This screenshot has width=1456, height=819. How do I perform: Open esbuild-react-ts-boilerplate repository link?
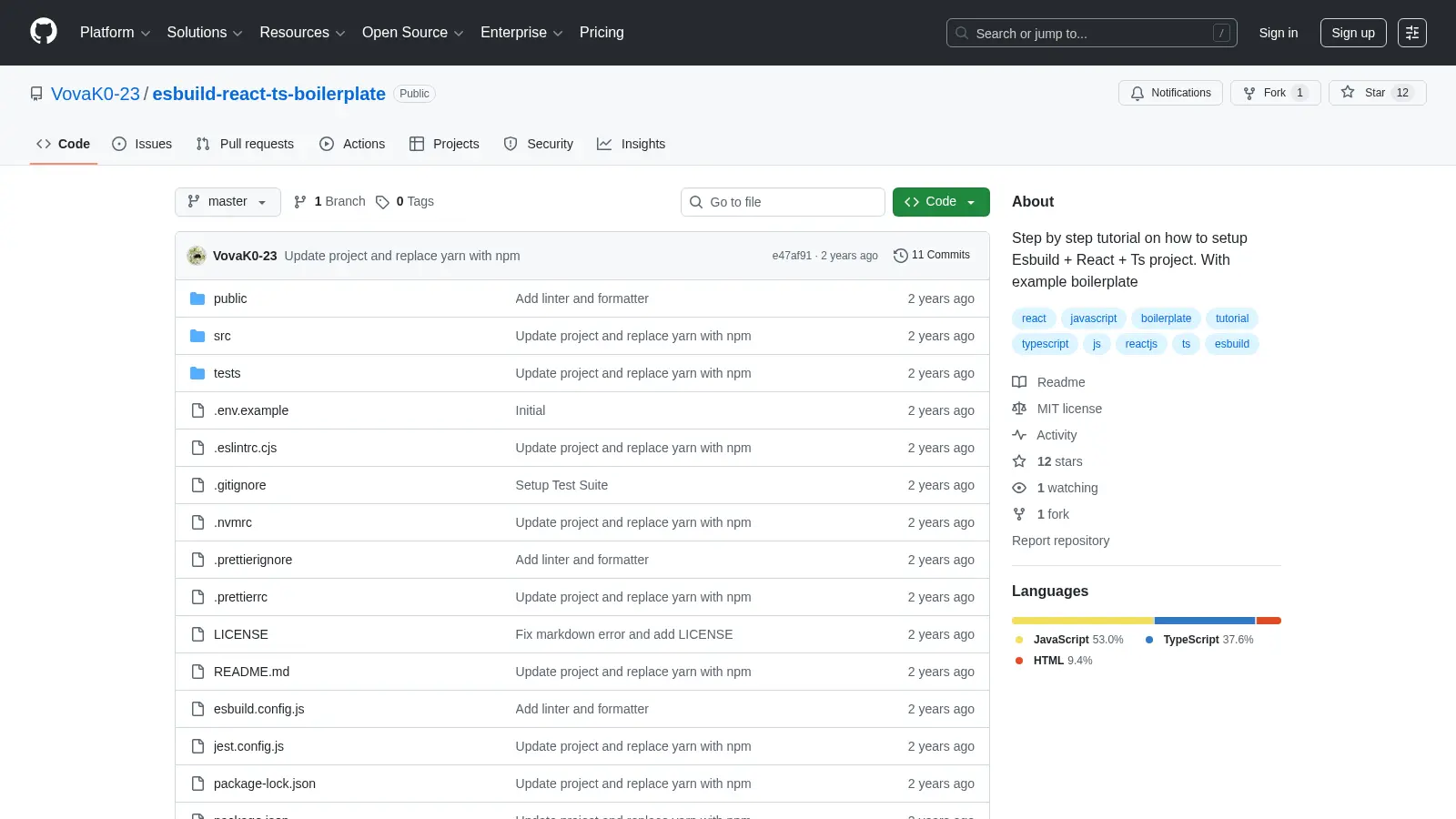coord(269,94)
